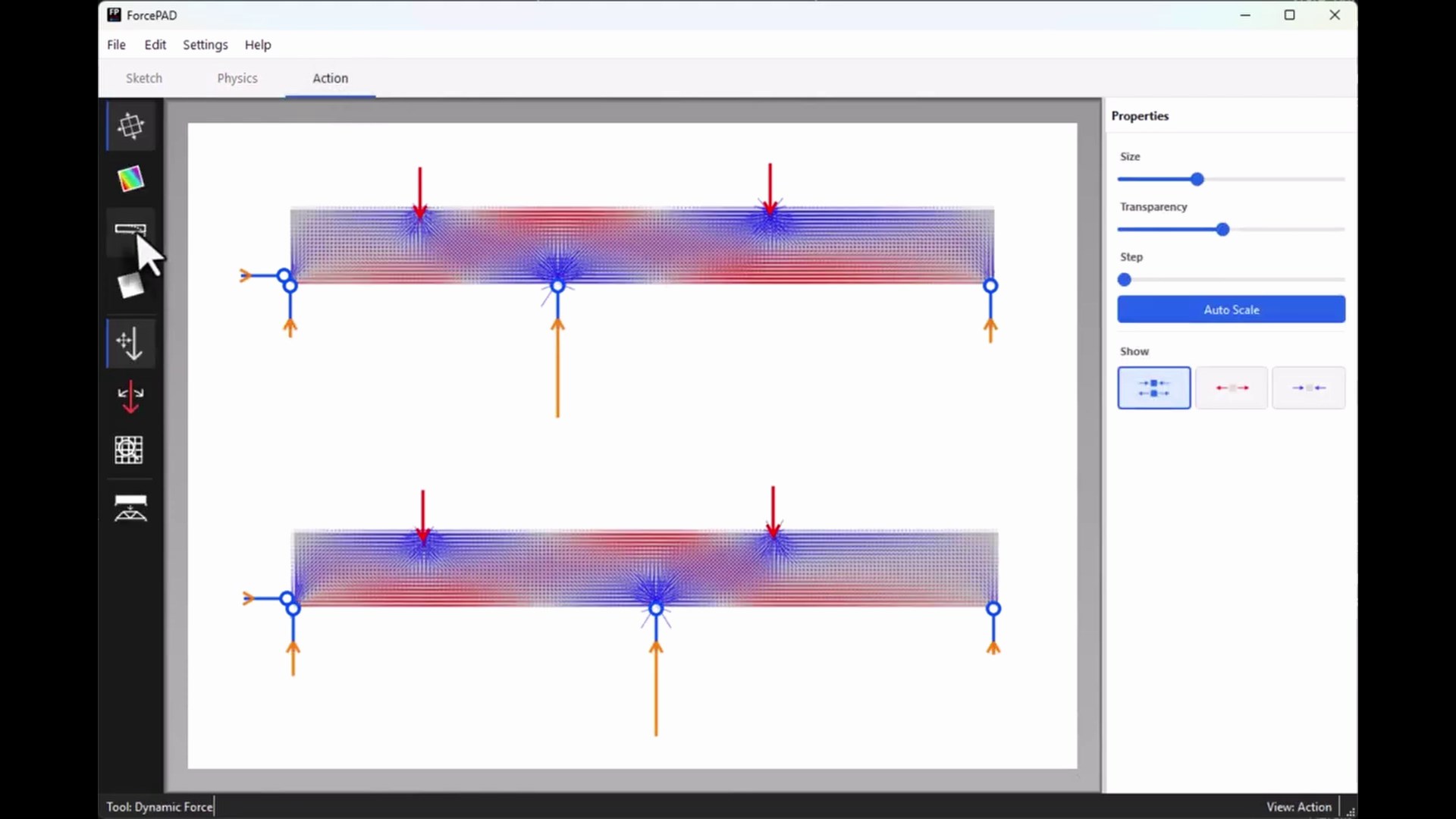
Task: Click the rainbow stress color icon
Action: click(x=130, y=179)
